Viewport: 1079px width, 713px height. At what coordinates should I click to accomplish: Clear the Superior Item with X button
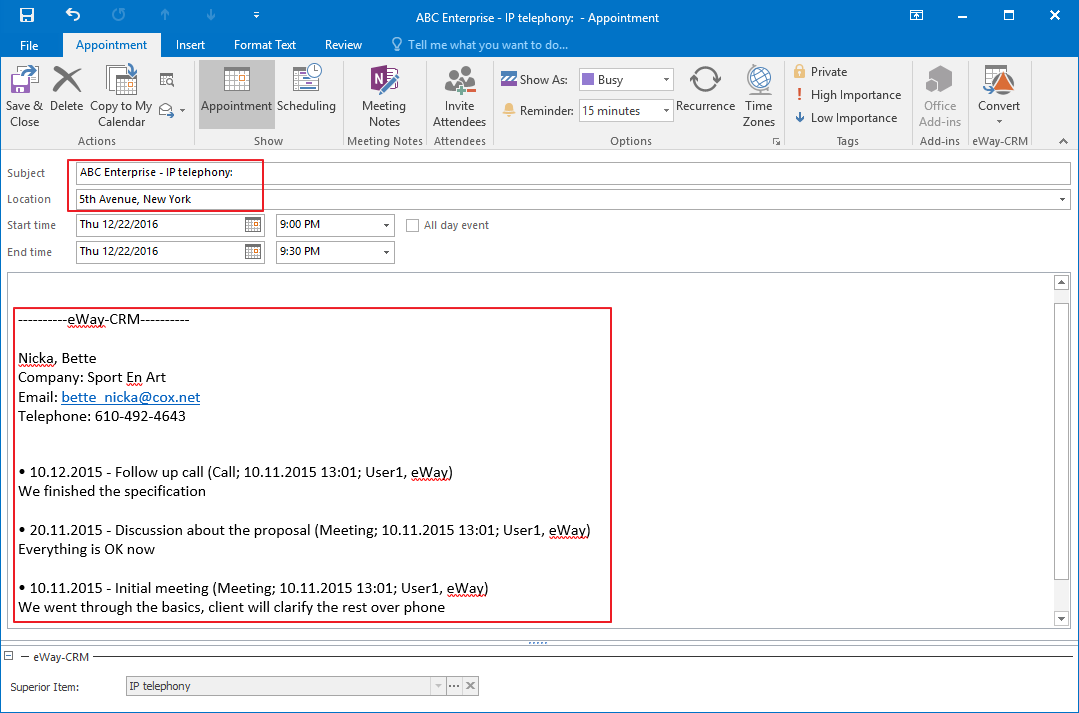[471, 686]
